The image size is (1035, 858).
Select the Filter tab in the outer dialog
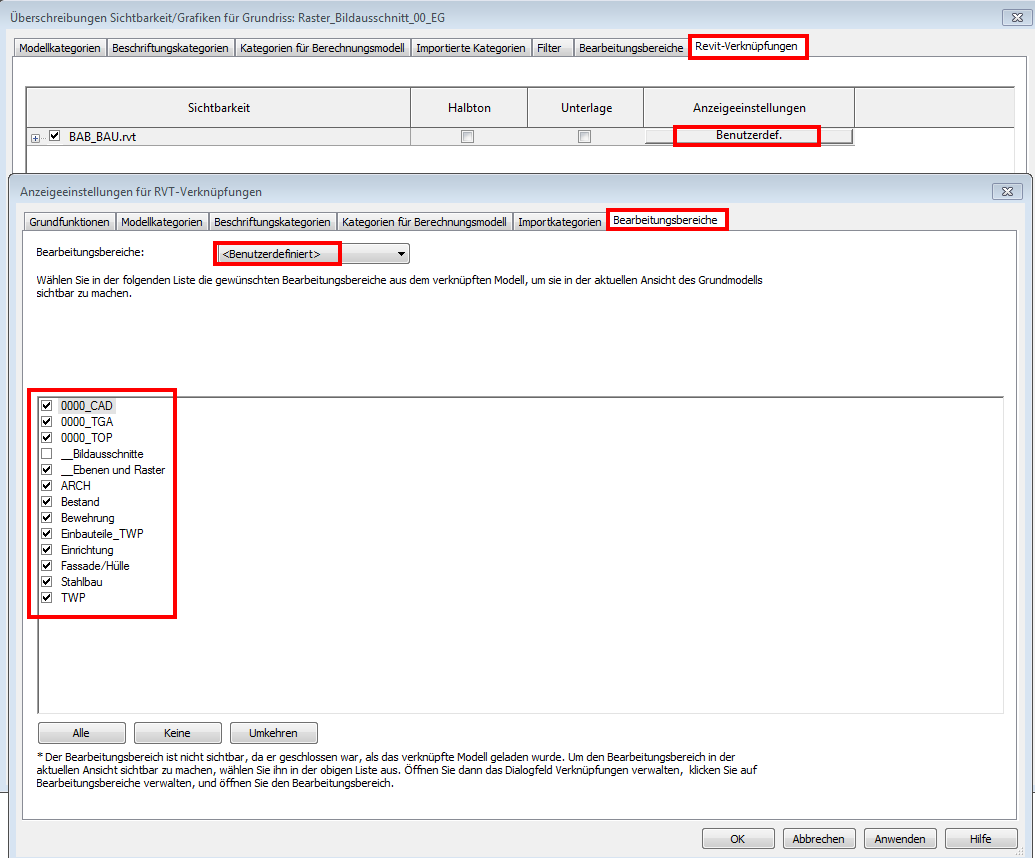pos(549,48)
